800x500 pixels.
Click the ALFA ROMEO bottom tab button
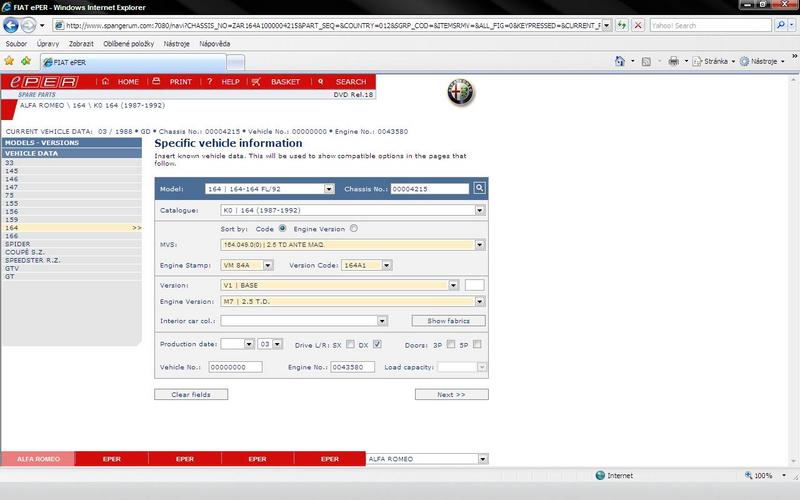click(x=38, y=459)
